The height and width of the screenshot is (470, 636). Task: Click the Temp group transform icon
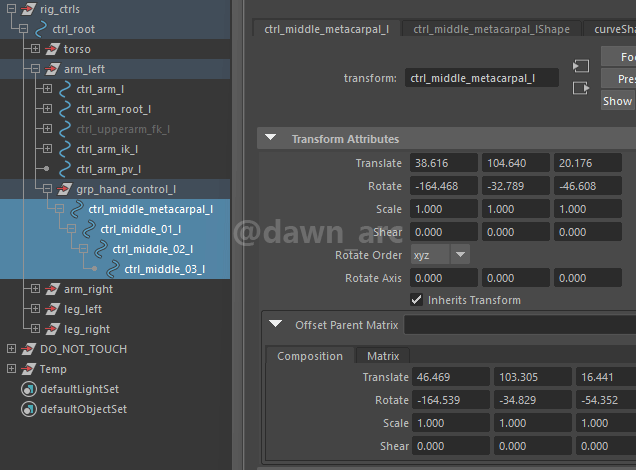[x=28, y=369]
